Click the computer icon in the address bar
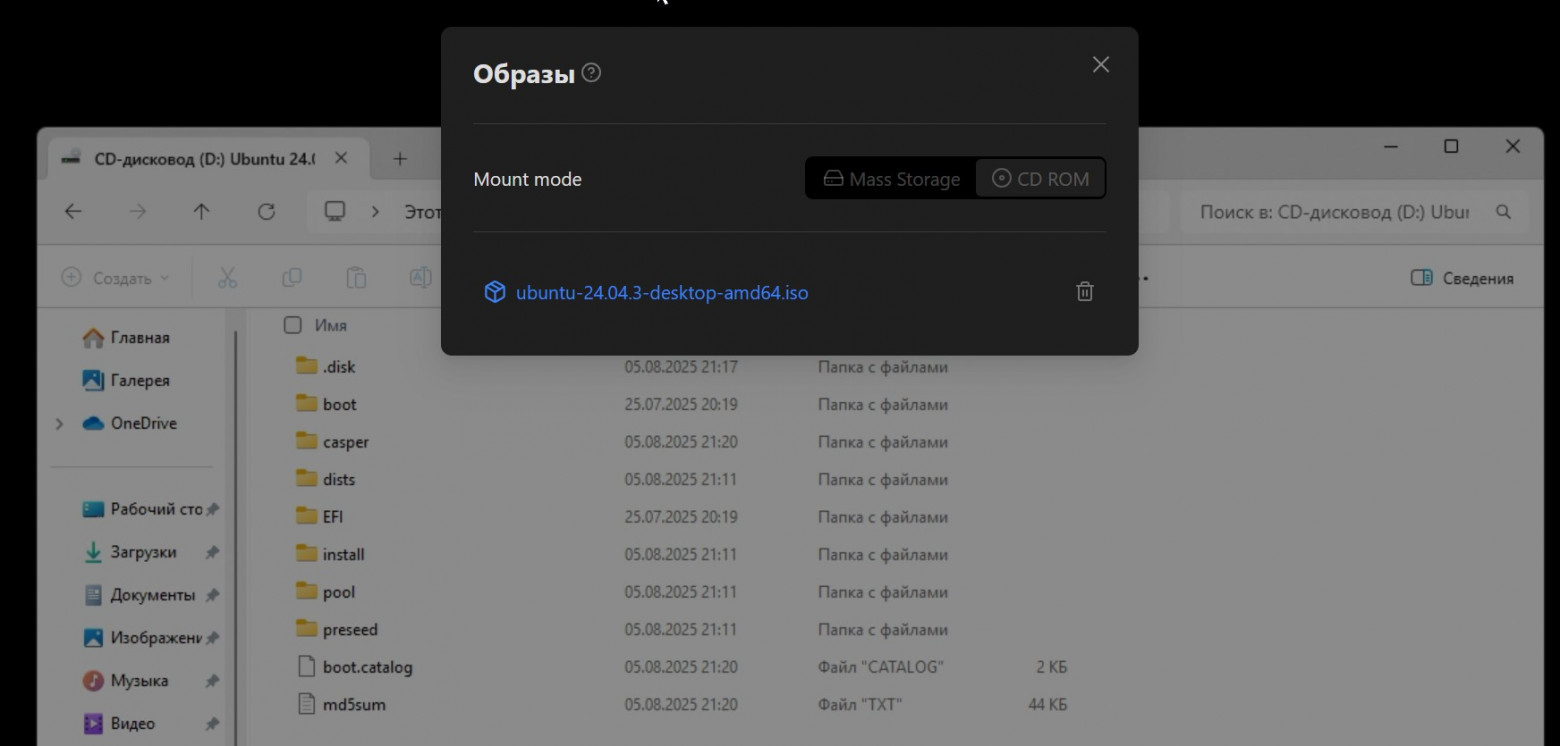The height and width of the screenshot is (746, 1560). [335, 212]
